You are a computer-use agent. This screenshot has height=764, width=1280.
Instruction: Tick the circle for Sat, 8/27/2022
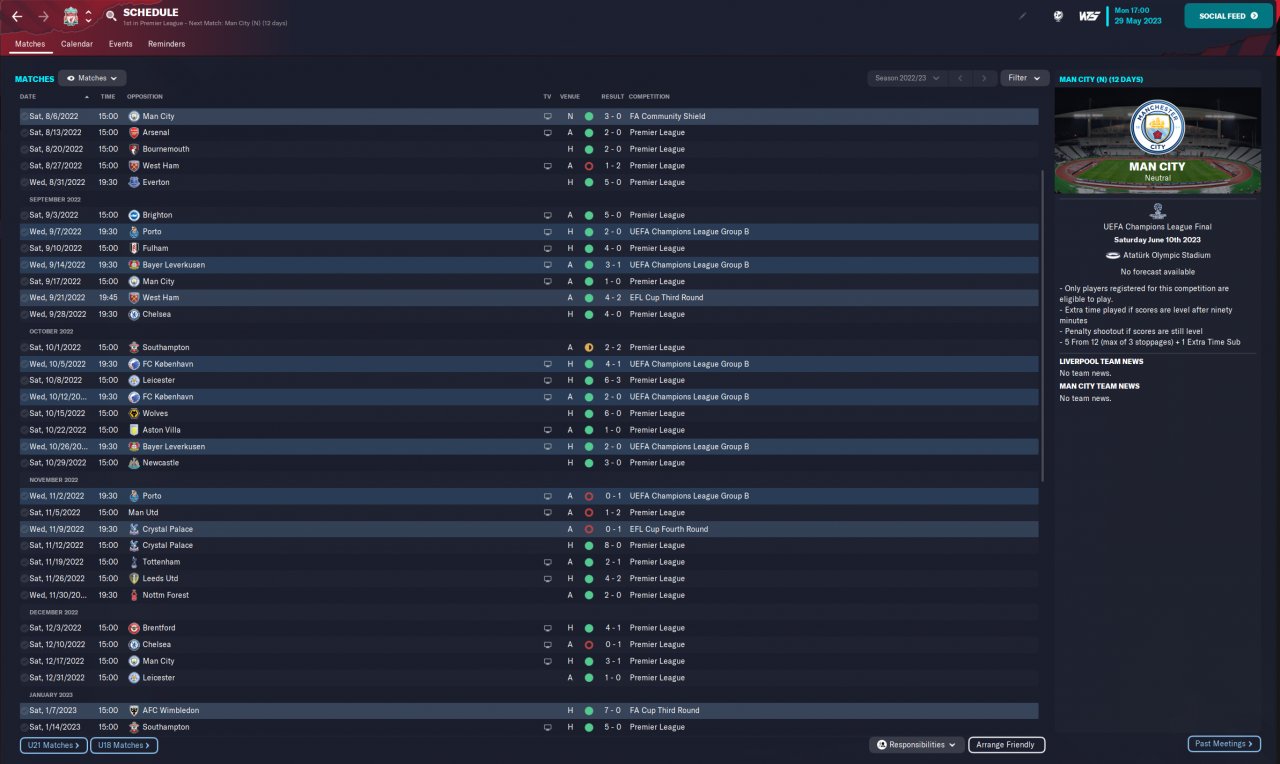coord(24,166)
